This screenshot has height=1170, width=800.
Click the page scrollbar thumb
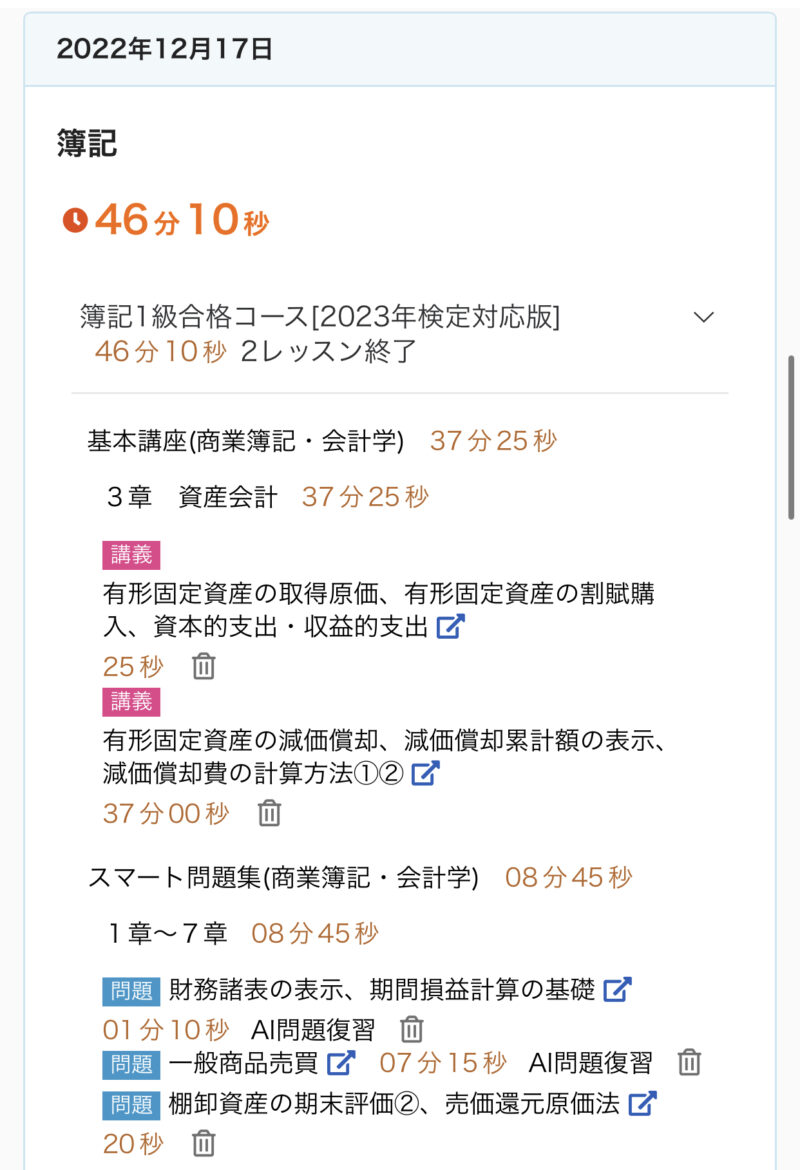(x=792, y=435)
